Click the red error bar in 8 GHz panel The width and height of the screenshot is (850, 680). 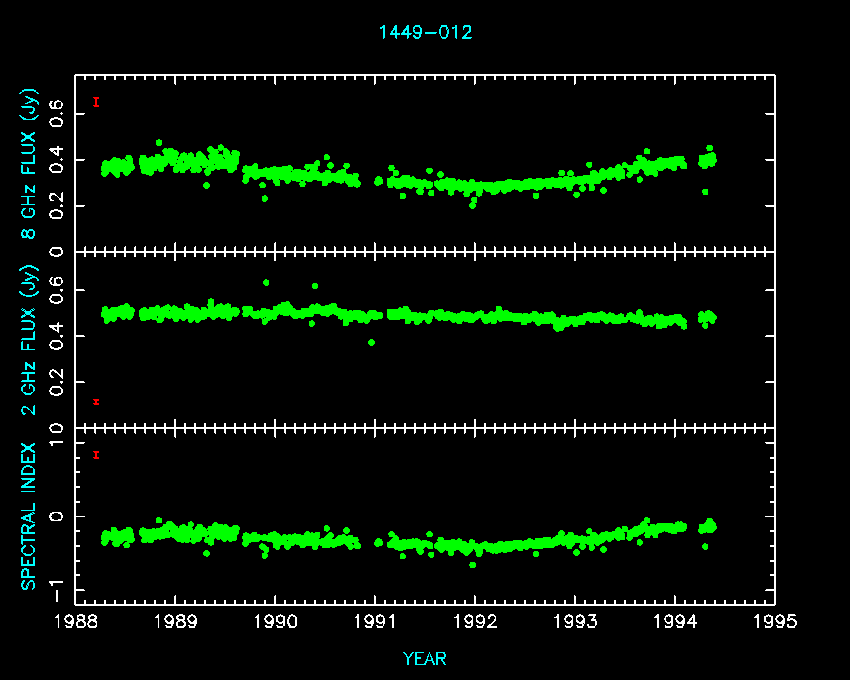pyautogui.click(x=96, y=102)
